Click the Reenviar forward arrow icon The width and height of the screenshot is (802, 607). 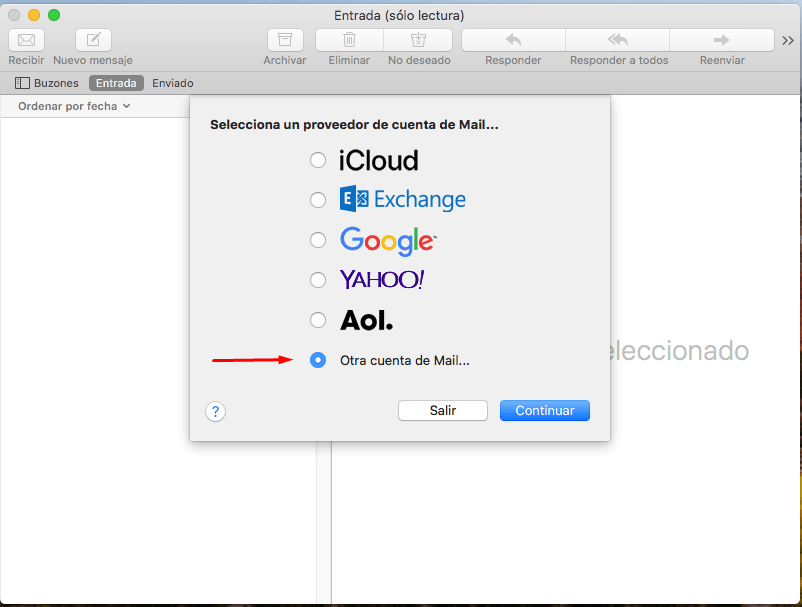[x=722, y=40]
